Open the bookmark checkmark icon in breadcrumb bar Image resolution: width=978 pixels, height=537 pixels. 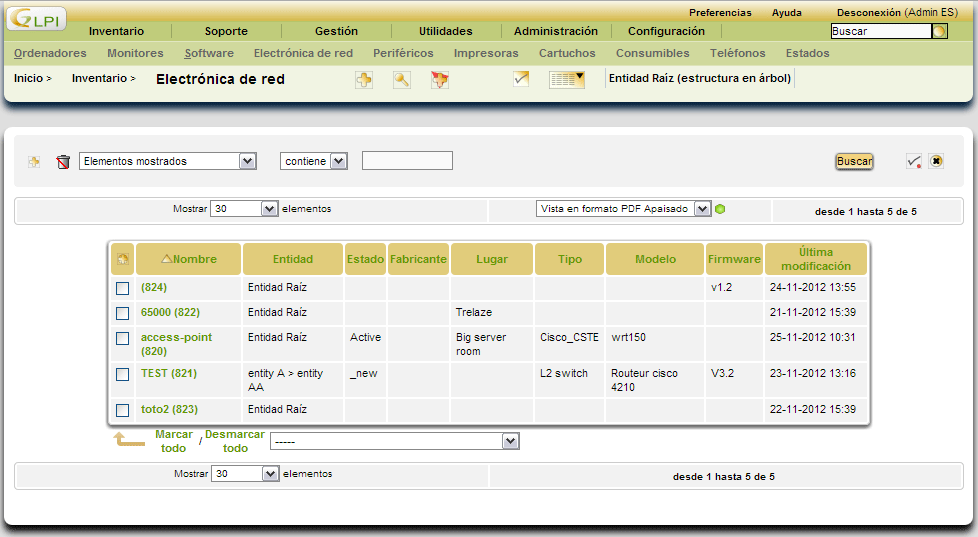coord(521,79)
